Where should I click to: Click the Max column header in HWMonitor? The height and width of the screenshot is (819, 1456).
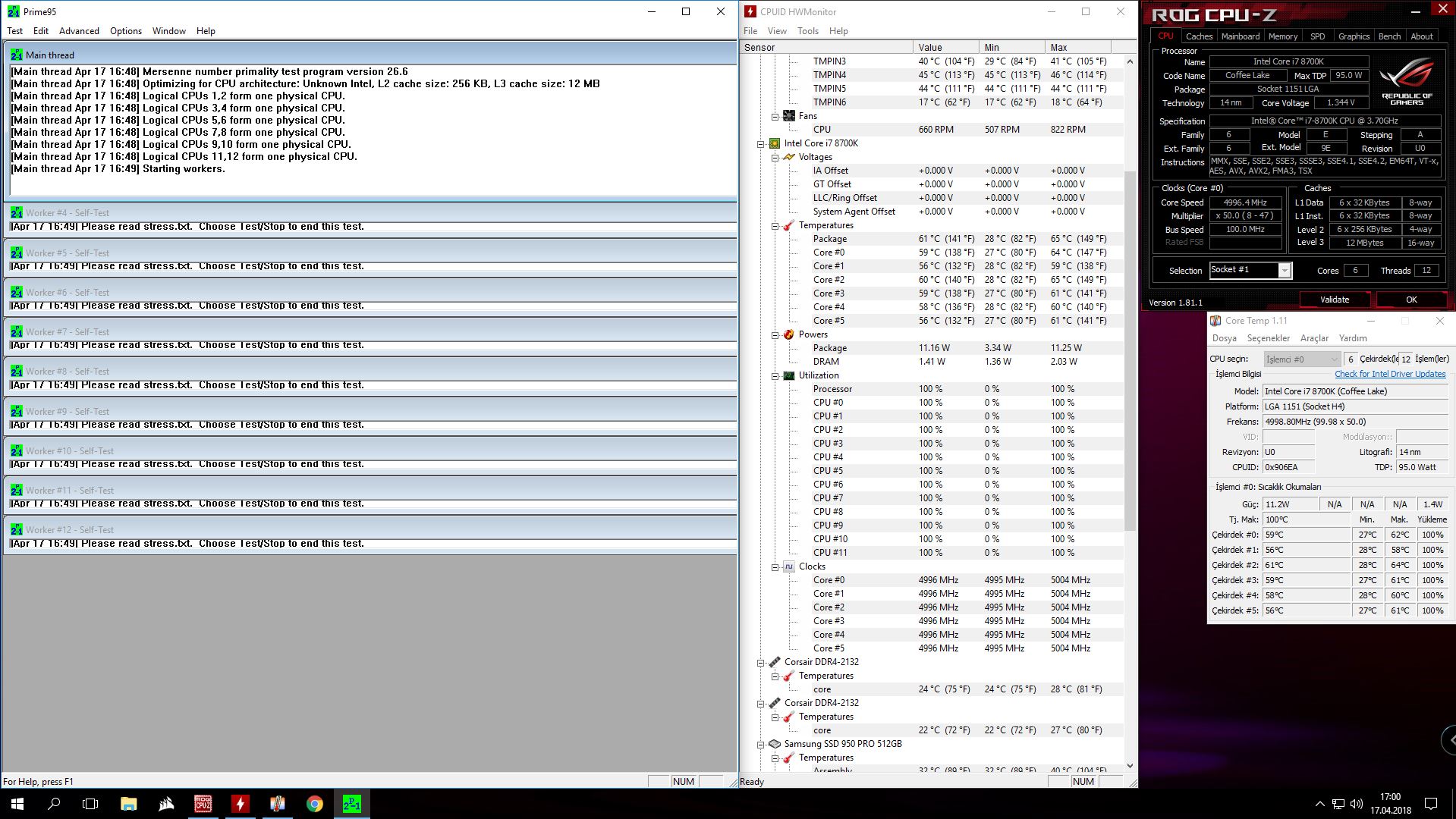1077,47
